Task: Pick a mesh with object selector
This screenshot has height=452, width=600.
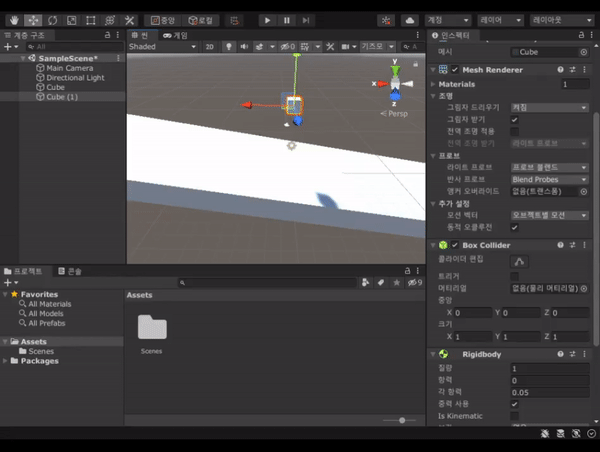Action: [x=584, y=52]
